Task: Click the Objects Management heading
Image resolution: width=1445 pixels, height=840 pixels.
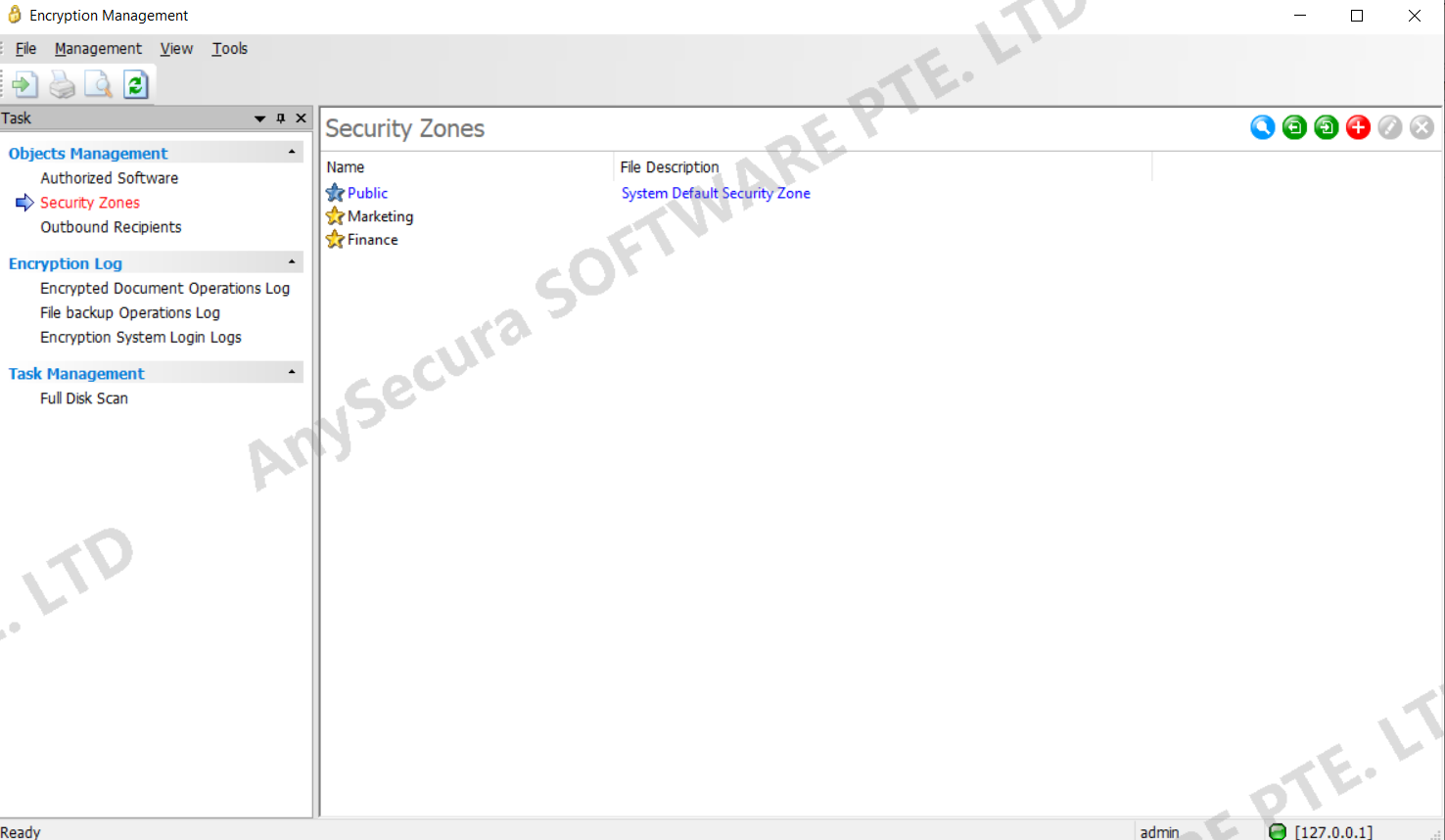Action: (88, 154)
